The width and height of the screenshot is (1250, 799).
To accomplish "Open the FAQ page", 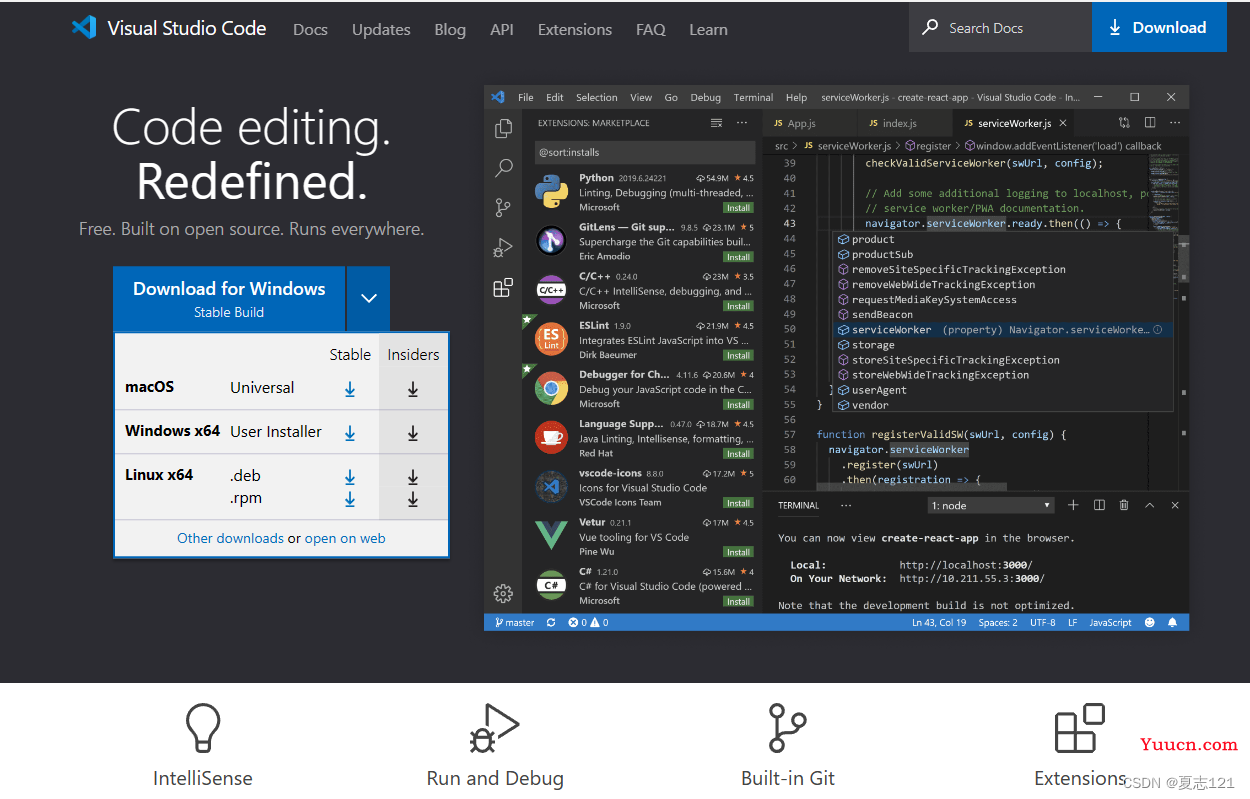I will pos(651,29).
